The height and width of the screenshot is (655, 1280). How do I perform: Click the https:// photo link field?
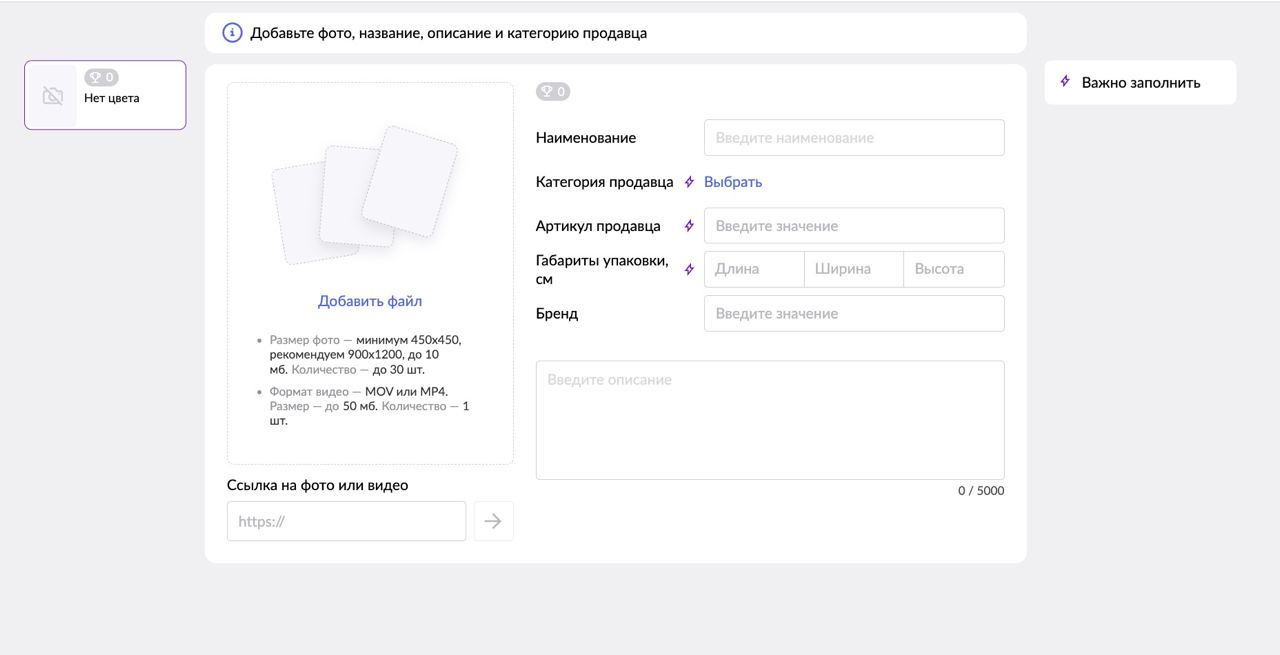click(x=346, y=521)
